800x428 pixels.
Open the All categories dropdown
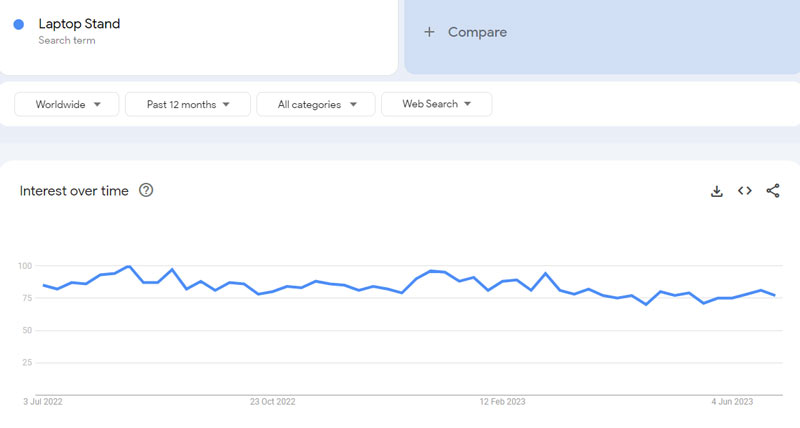click(x=315, y=104)
